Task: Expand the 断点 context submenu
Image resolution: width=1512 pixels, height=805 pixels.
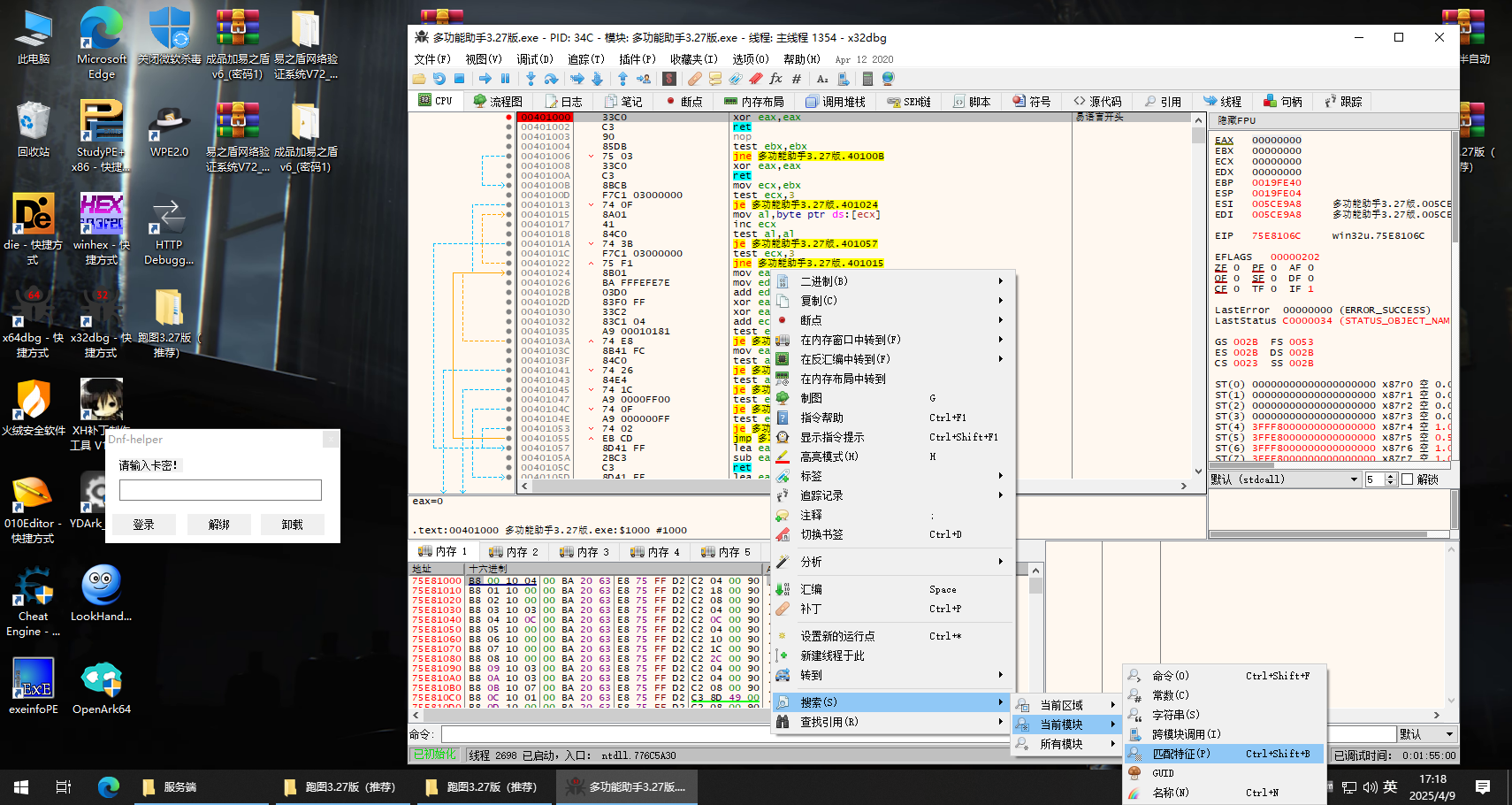Action: point(893,320)
